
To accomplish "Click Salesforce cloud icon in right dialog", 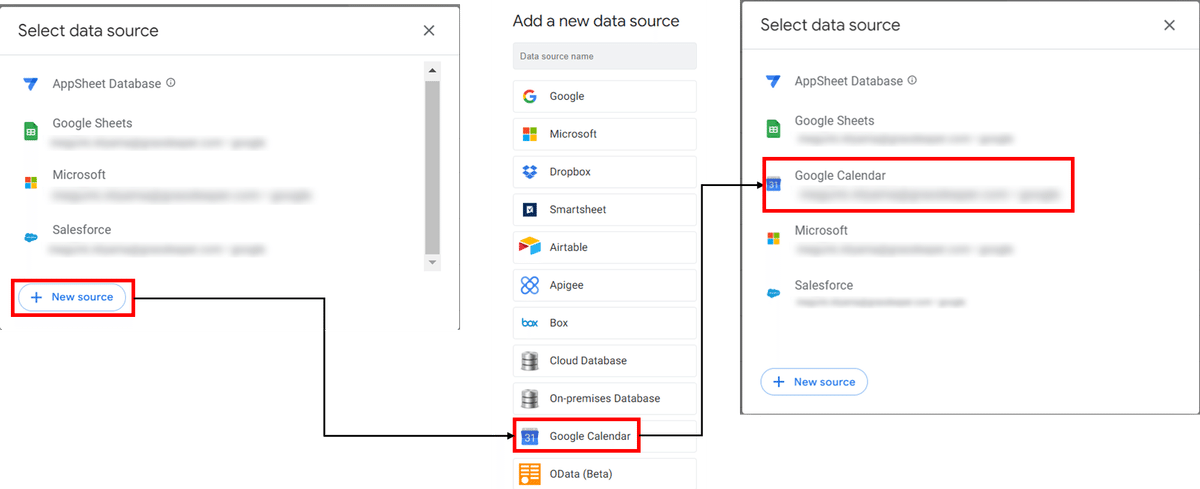I will (x=773, y=293).
